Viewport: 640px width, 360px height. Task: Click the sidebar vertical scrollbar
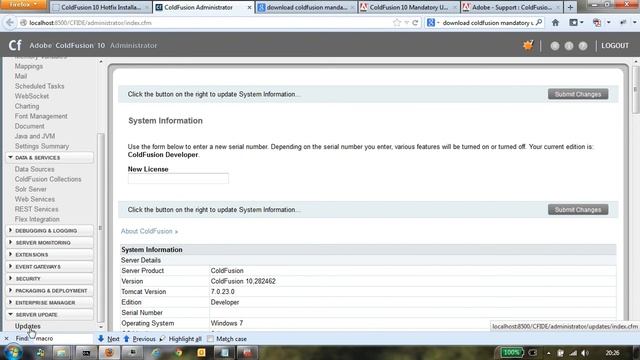click(x=100, y=227)
